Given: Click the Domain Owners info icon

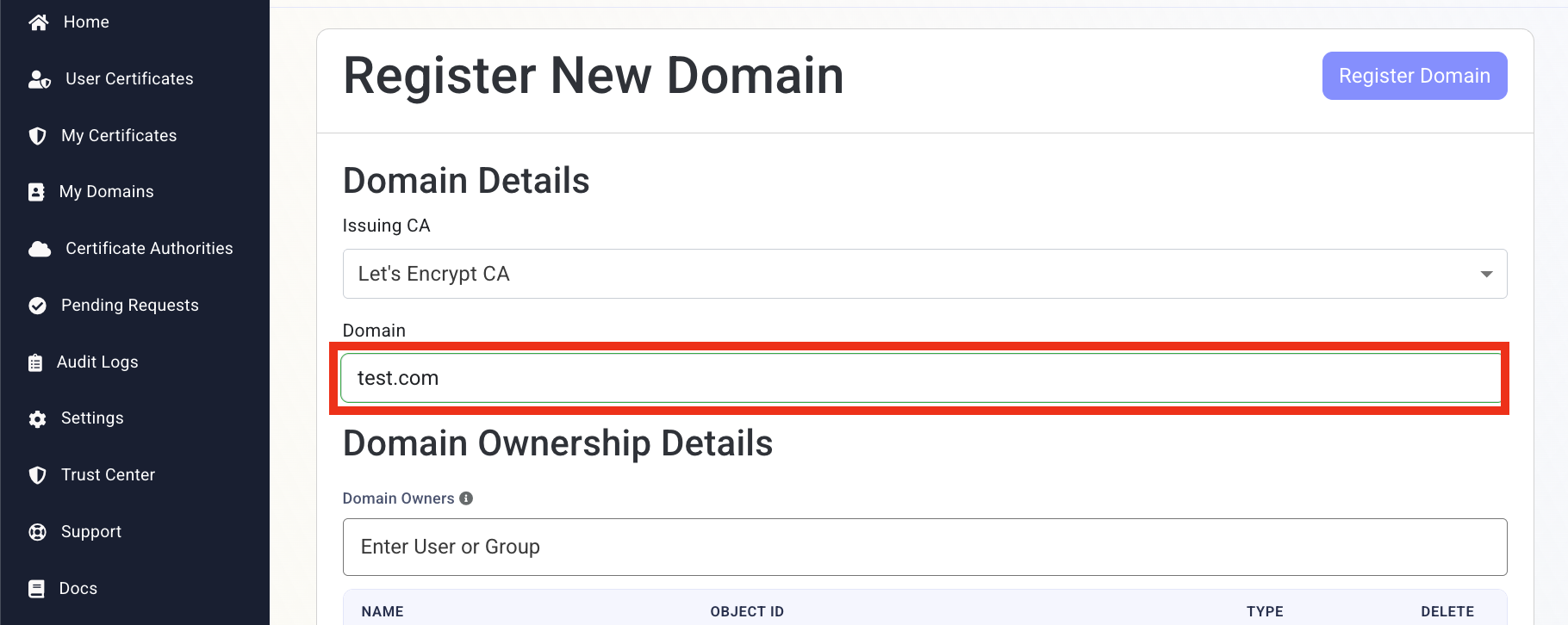Looking at the screenshot, I should click(466, 498).
